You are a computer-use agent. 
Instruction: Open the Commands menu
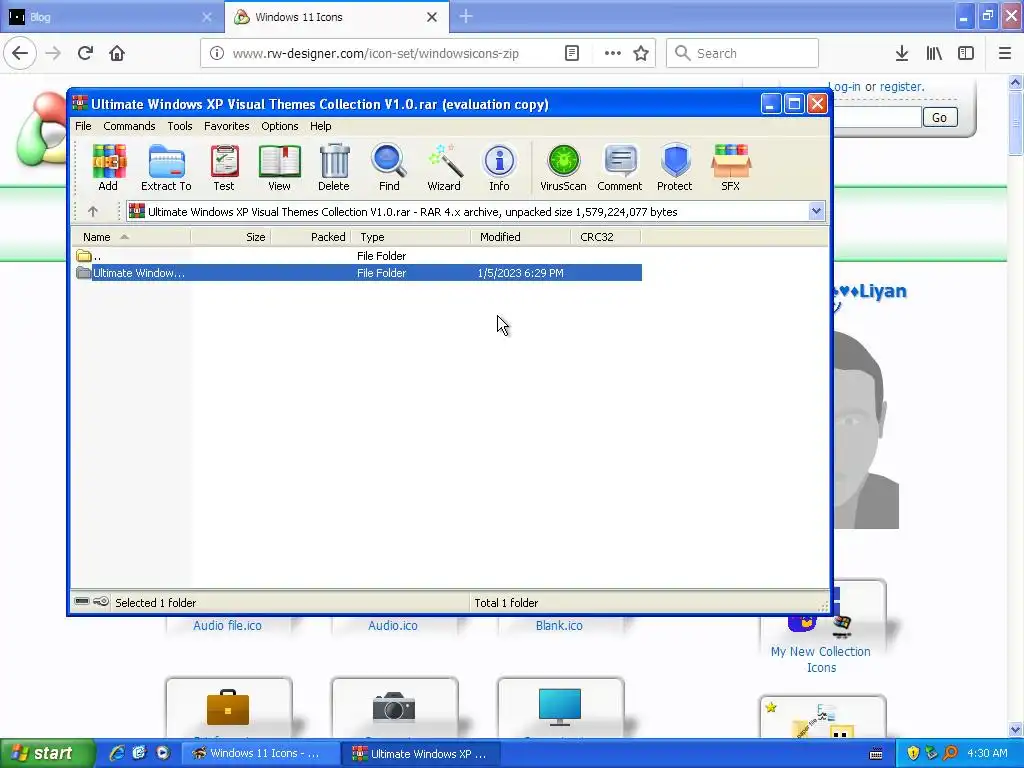pyautogui.click(x=129, y=126)
